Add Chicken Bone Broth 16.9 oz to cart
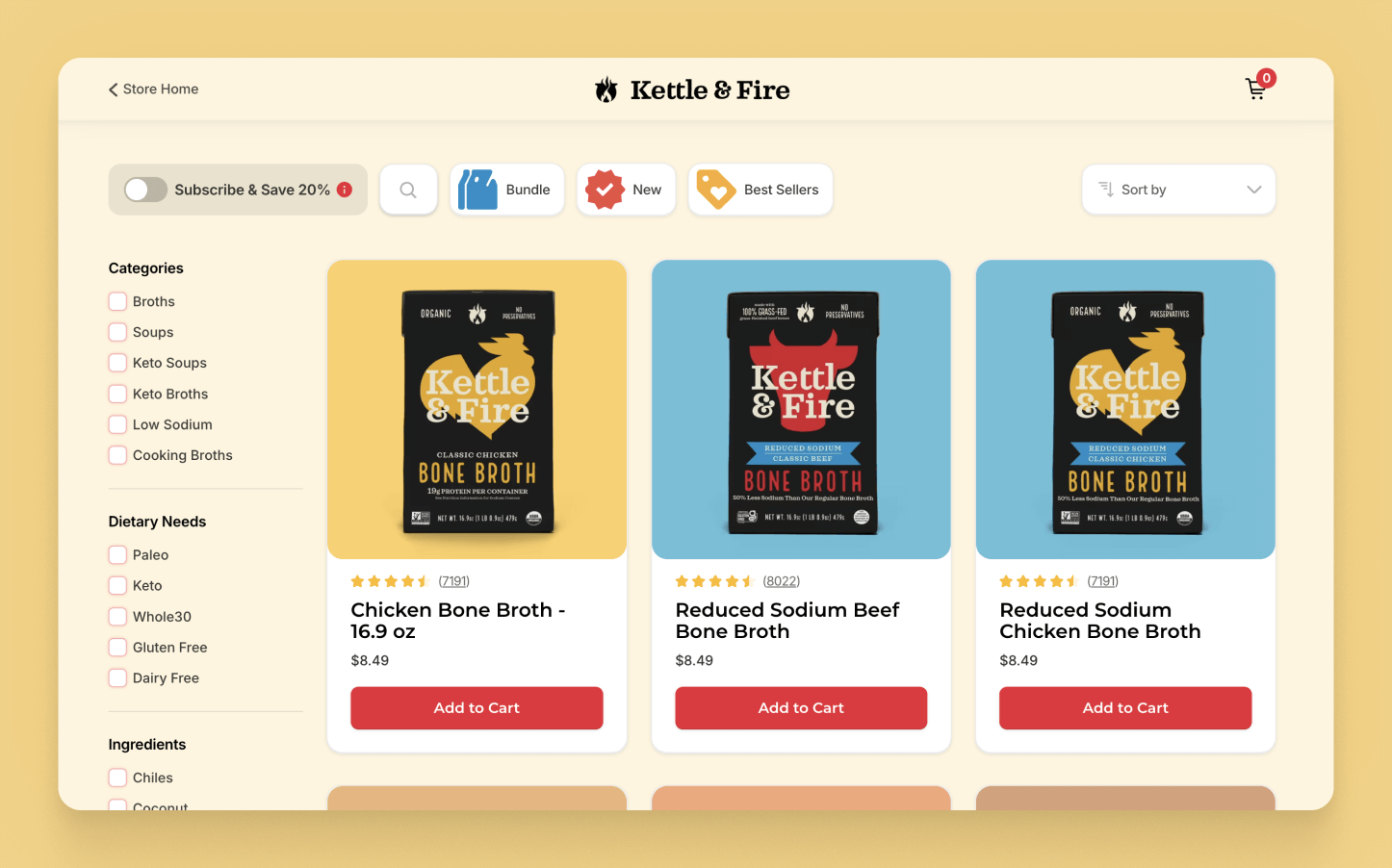Screen dimensions: 1392x868 477,708
